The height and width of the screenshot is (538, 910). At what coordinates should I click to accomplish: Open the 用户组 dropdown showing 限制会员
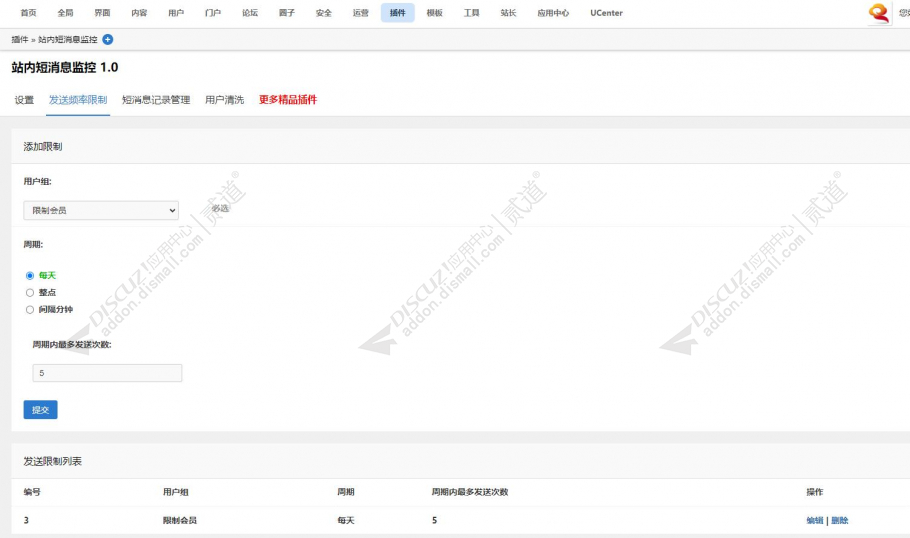pyautogui.click(x=101, y=211)
